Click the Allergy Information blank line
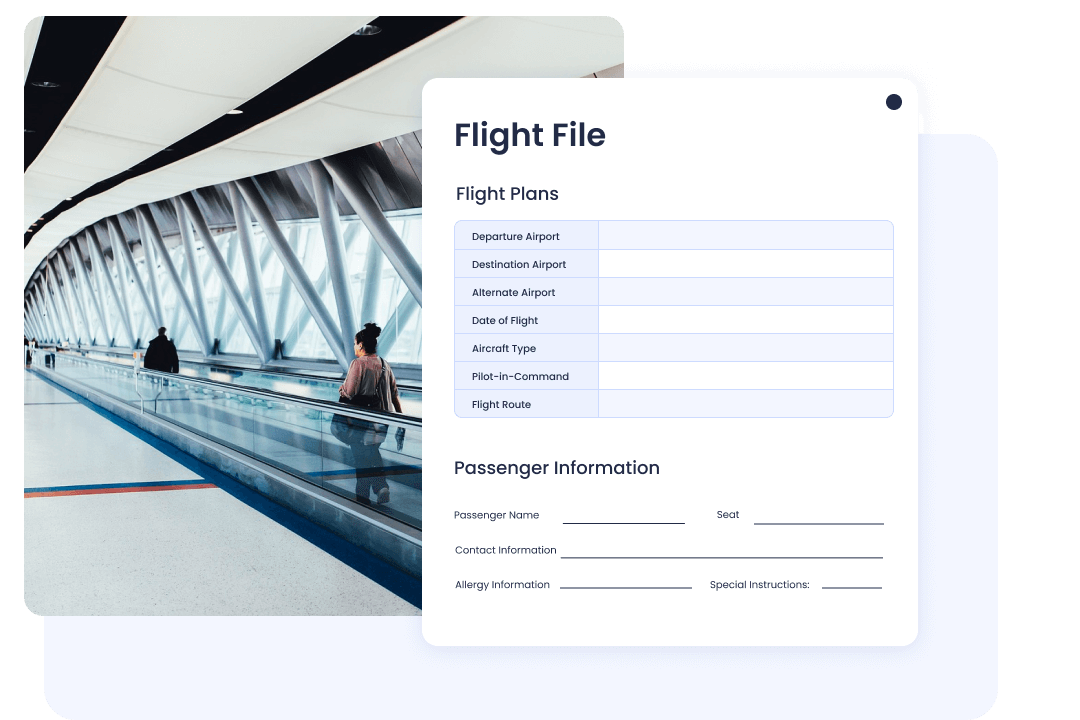Image resolution: width=1080 pixels, height=720 pixels. (x=625, y=588)
